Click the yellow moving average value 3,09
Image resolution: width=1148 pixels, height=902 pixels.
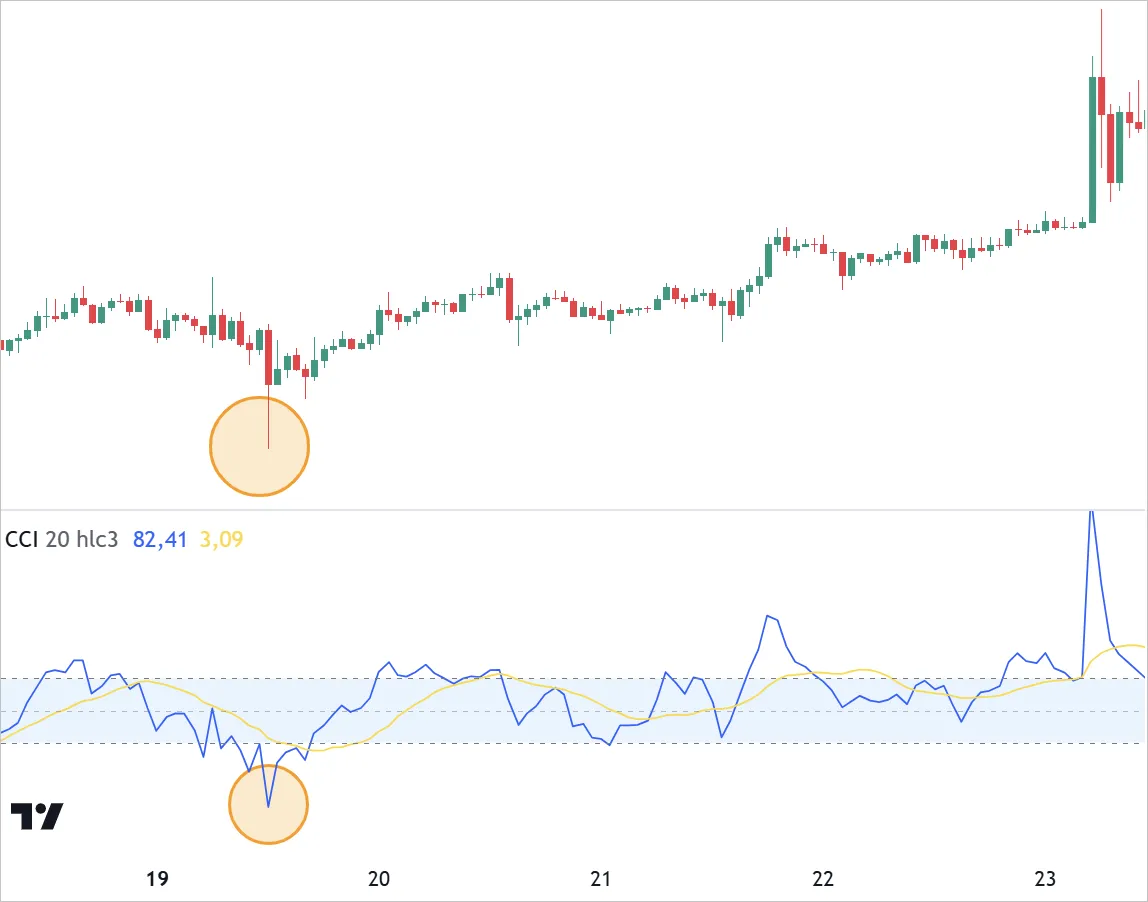coord(221,540)
